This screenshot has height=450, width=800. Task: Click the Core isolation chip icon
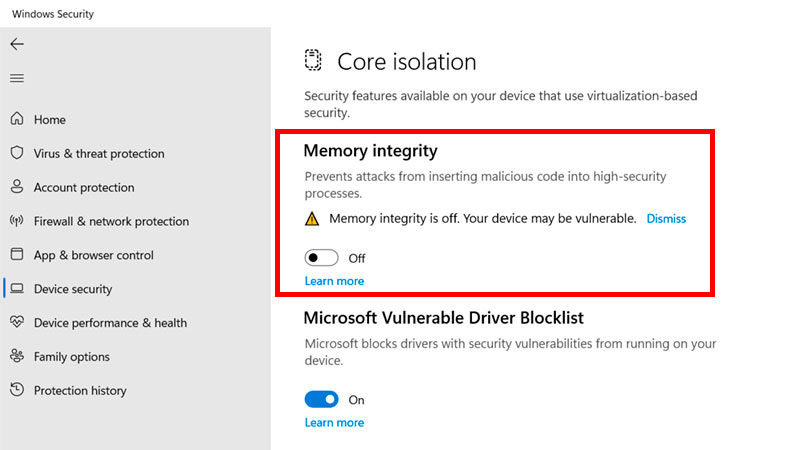click(314, 60)
